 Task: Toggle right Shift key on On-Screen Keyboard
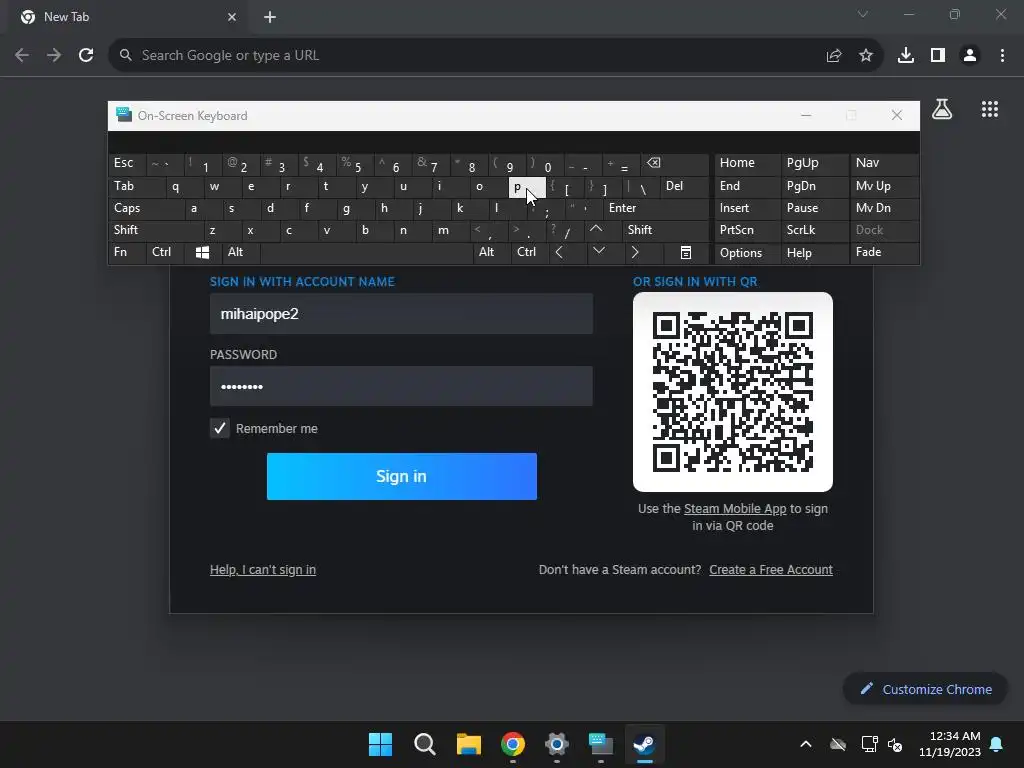tap(665, 230)
